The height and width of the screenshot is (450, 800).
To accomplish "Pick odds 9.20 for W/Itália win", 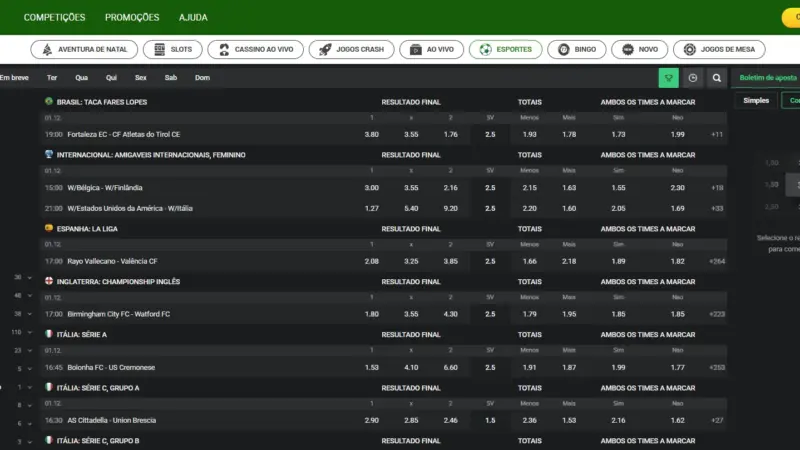I will [x=451, y=208].
